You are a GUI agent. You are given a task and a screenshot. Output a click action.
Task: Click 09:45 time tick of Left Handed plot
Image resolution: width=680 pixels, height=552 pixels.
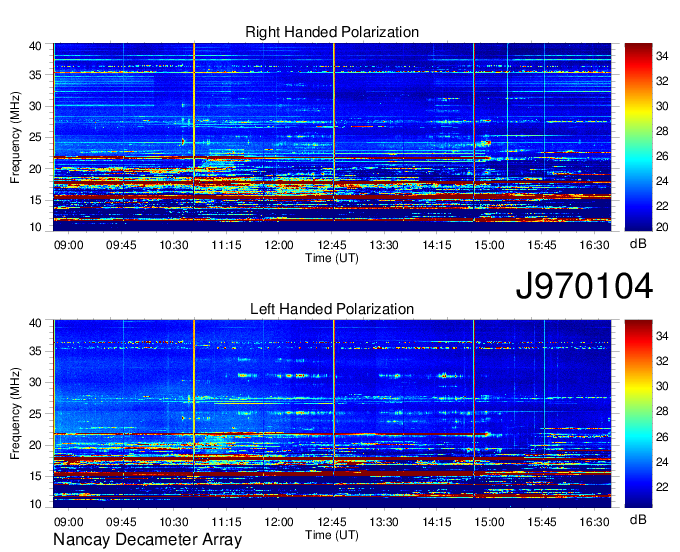click(121, 522)
